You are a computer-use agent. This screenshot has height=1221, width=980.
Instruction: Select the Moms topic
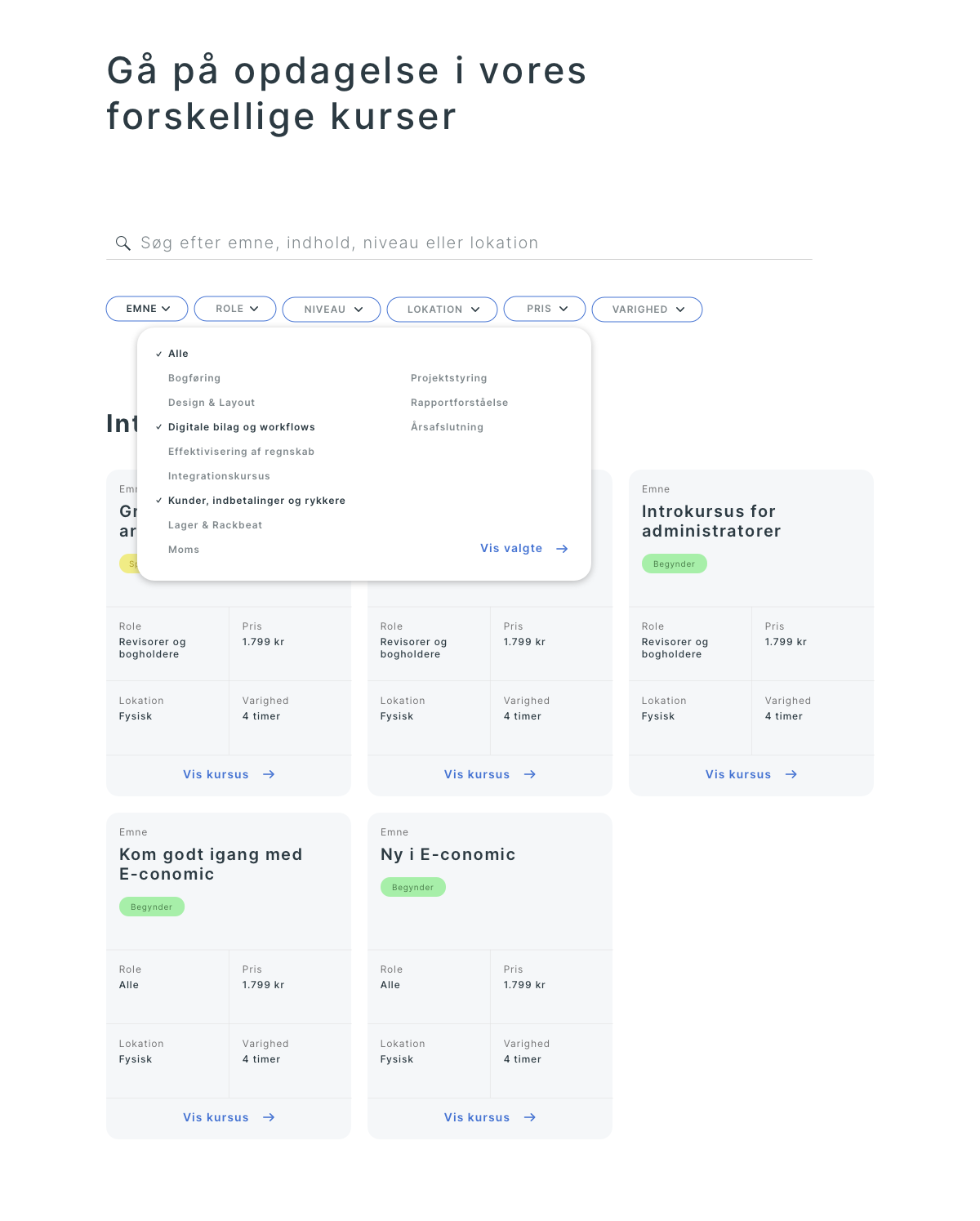[184, 550]
